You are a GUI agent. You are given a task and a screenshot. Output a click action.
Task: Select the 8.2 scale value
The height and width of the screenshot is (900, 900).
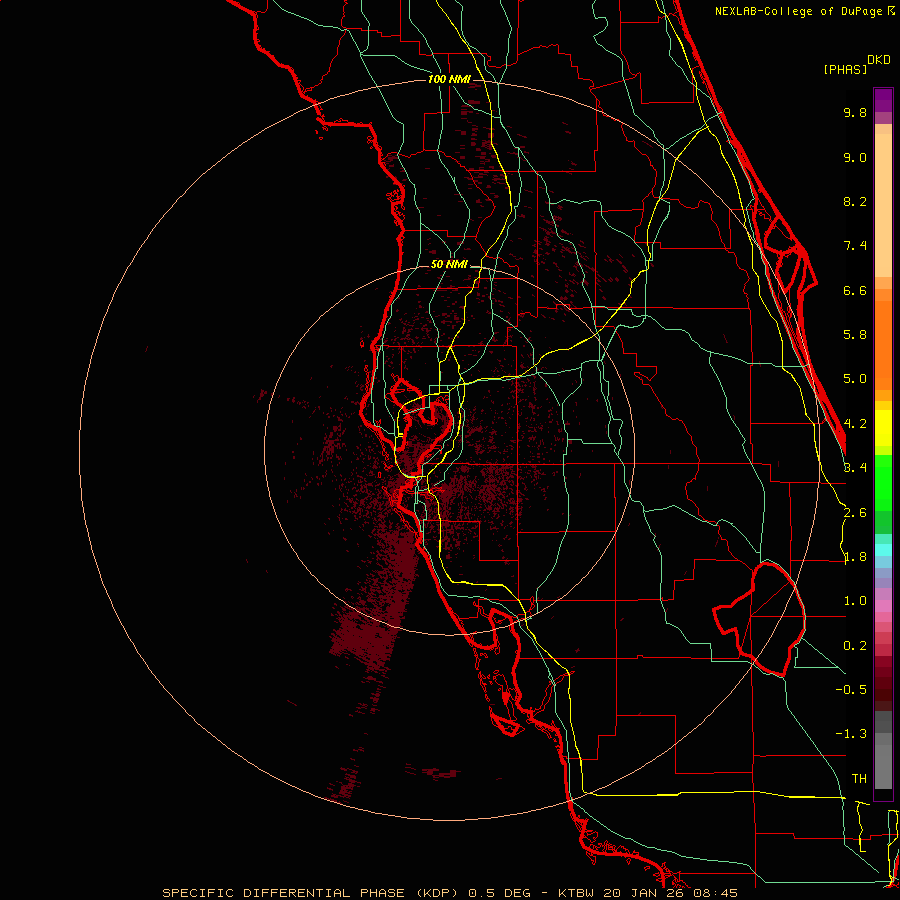tap(855, 201)
